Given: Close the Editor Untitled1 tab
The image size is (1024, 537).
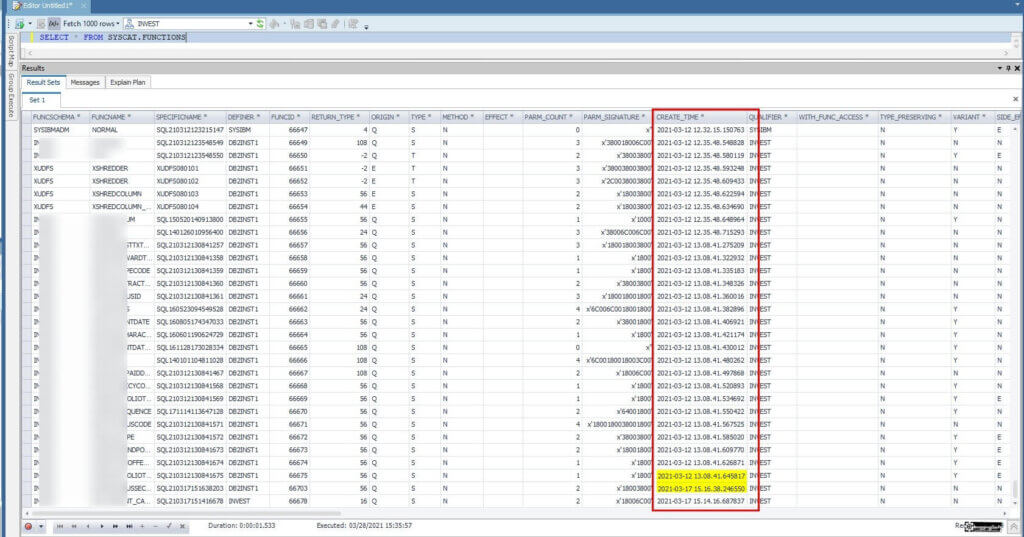Looking at the screenshot, I should (x=84, y=6).
